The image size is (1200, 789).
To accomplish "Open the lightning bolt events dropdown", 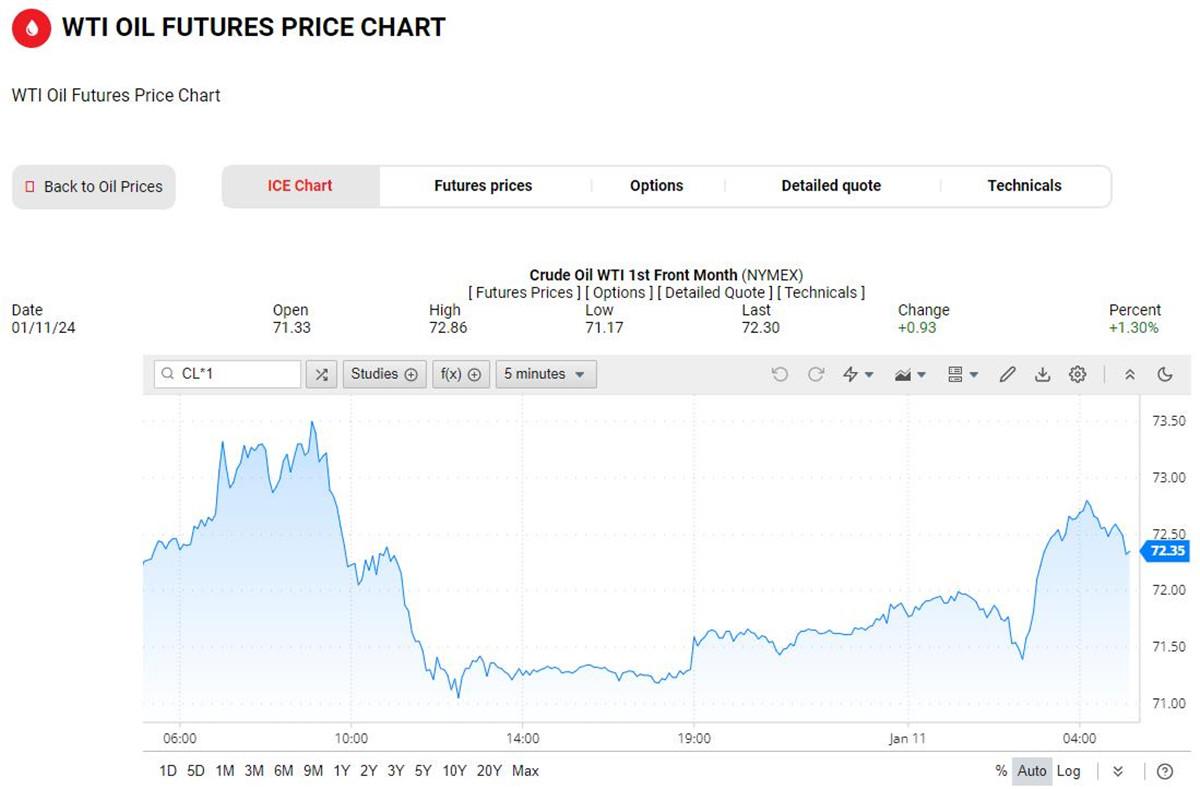I will coord(858,374).
